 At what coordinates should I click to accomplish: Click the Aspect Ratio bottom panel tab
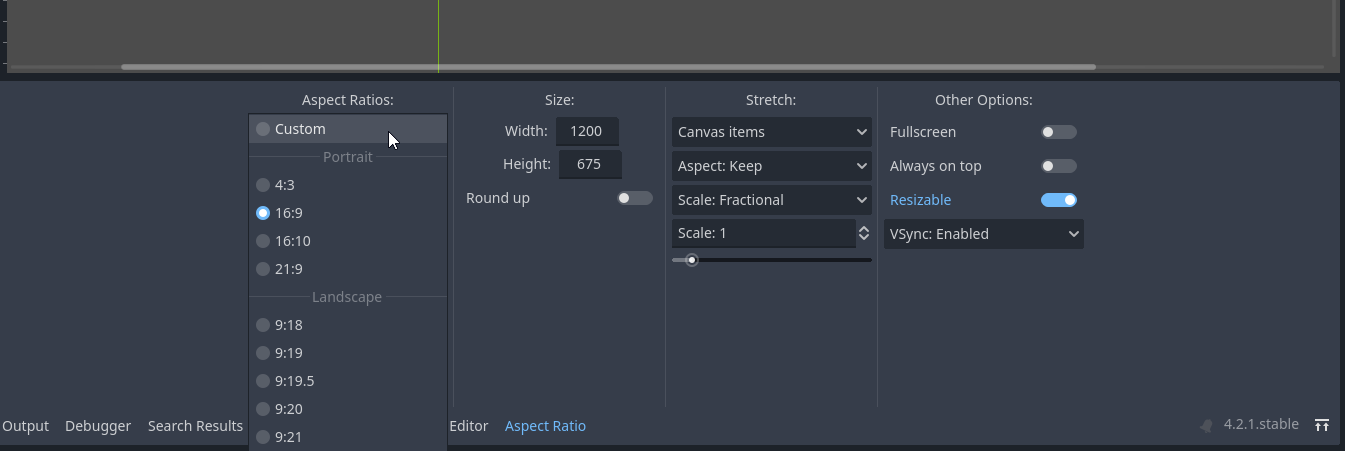click(545, 426)
